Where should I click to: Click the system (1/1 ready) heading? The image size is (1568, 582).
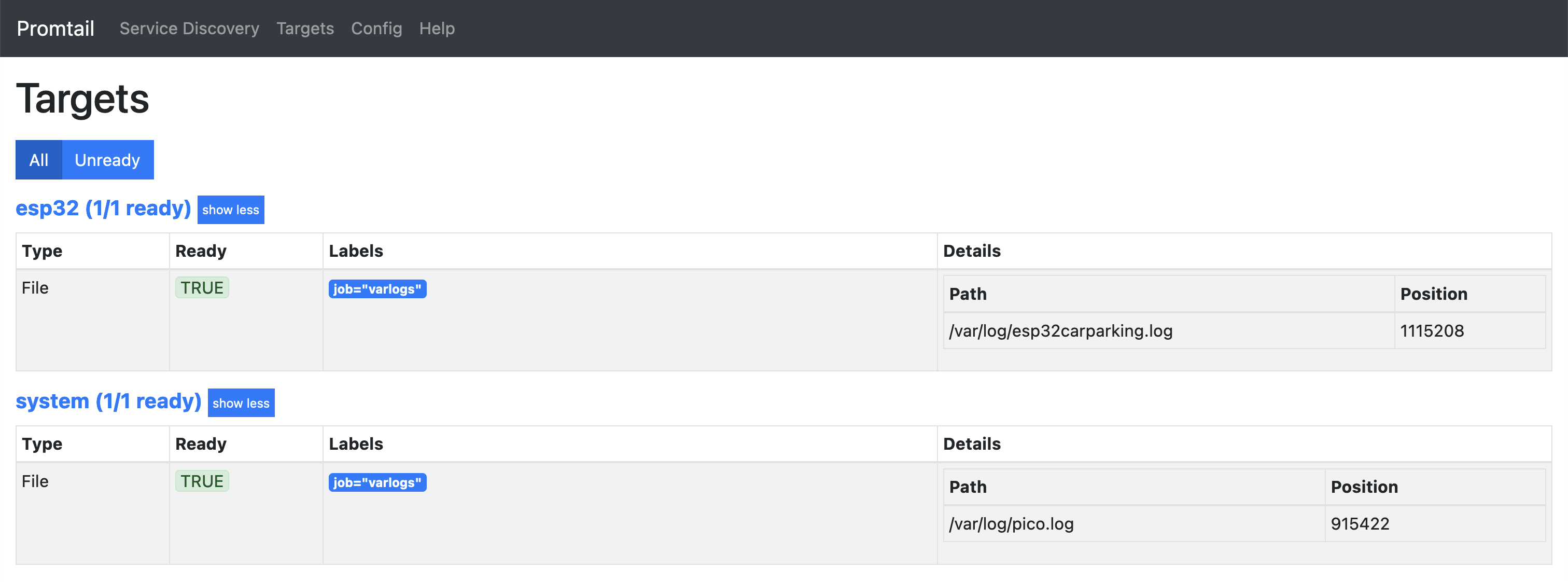pyautogui.click(x=108, y=401)
